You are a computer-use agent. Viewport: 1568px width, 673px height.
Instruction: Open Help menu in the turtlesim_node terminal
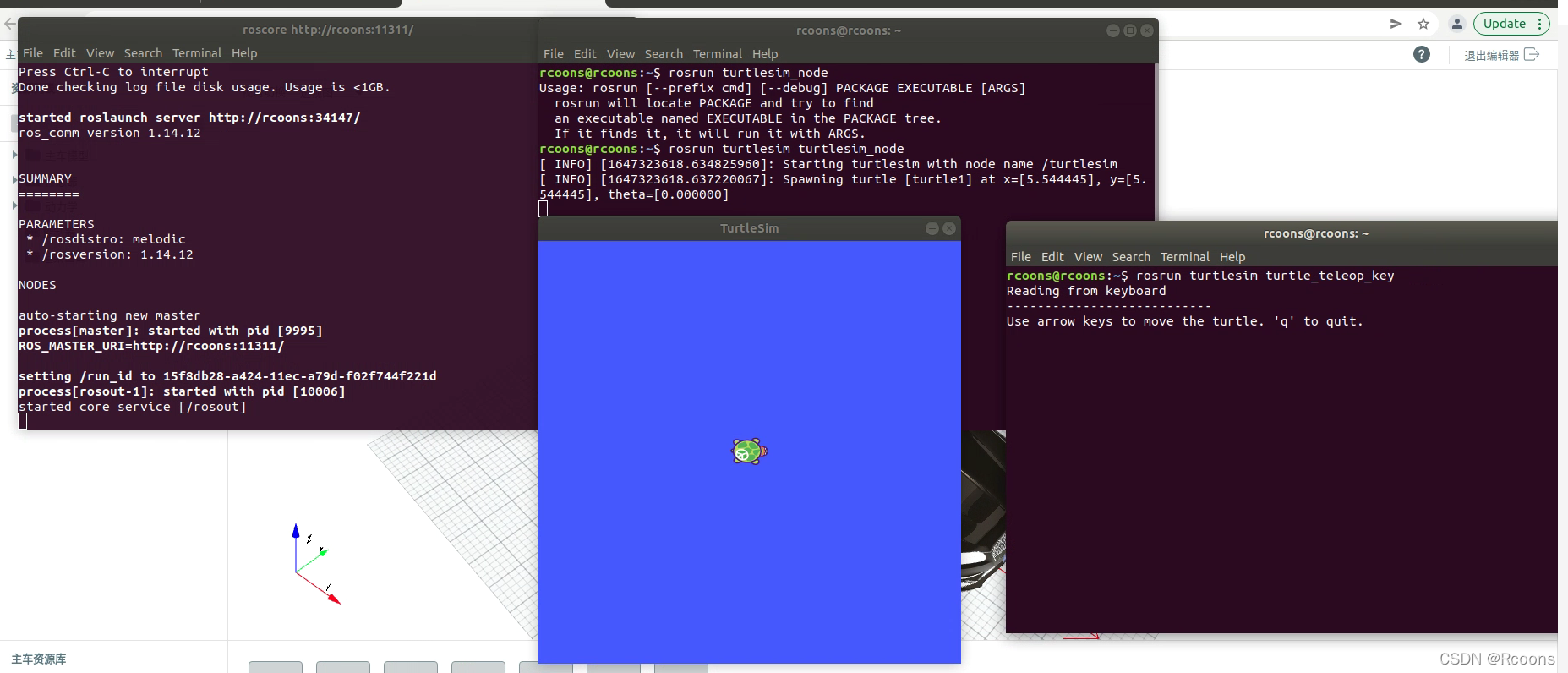(x=765, y=54)
